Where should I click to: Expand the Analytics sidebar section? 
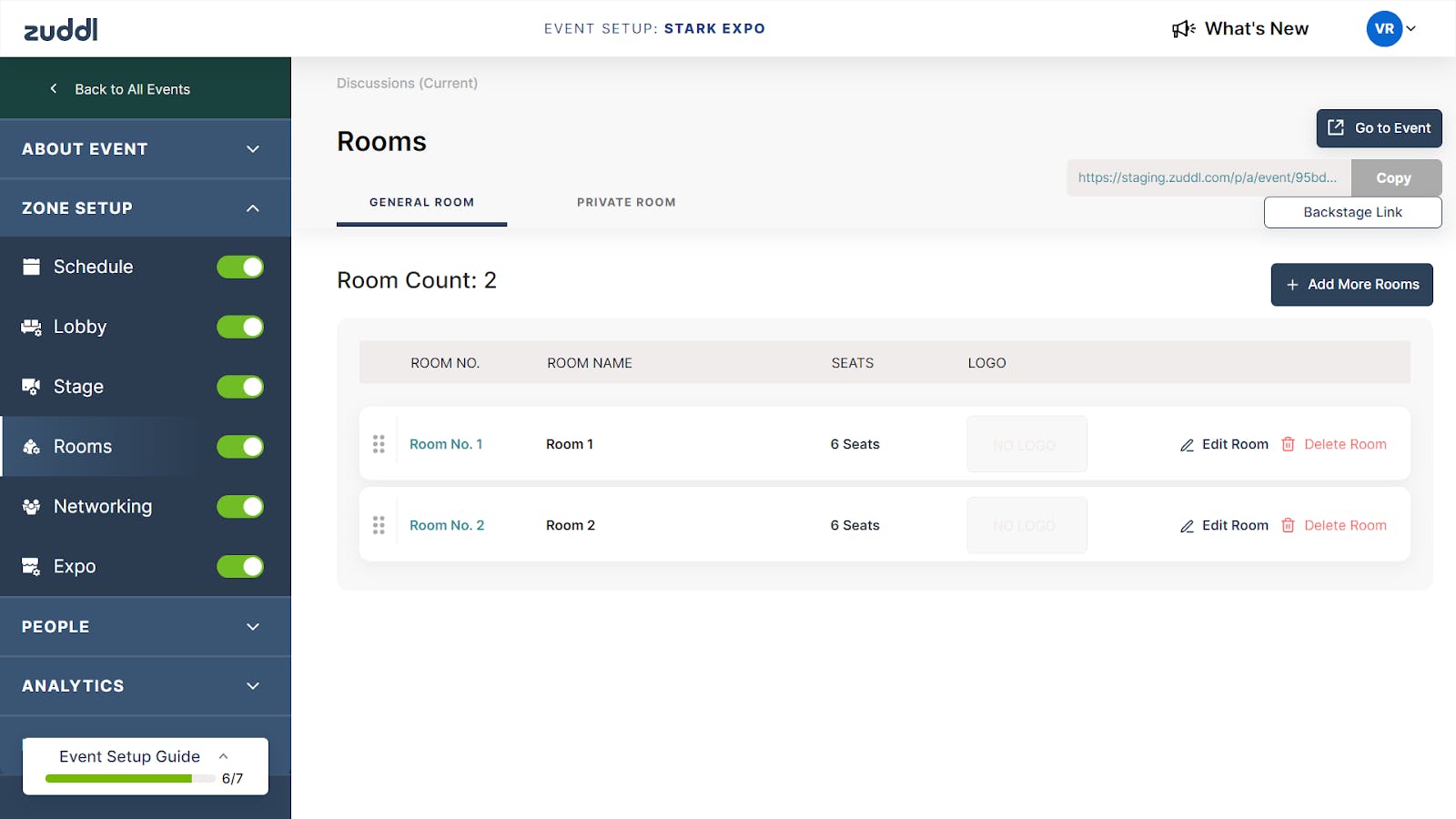146,686
